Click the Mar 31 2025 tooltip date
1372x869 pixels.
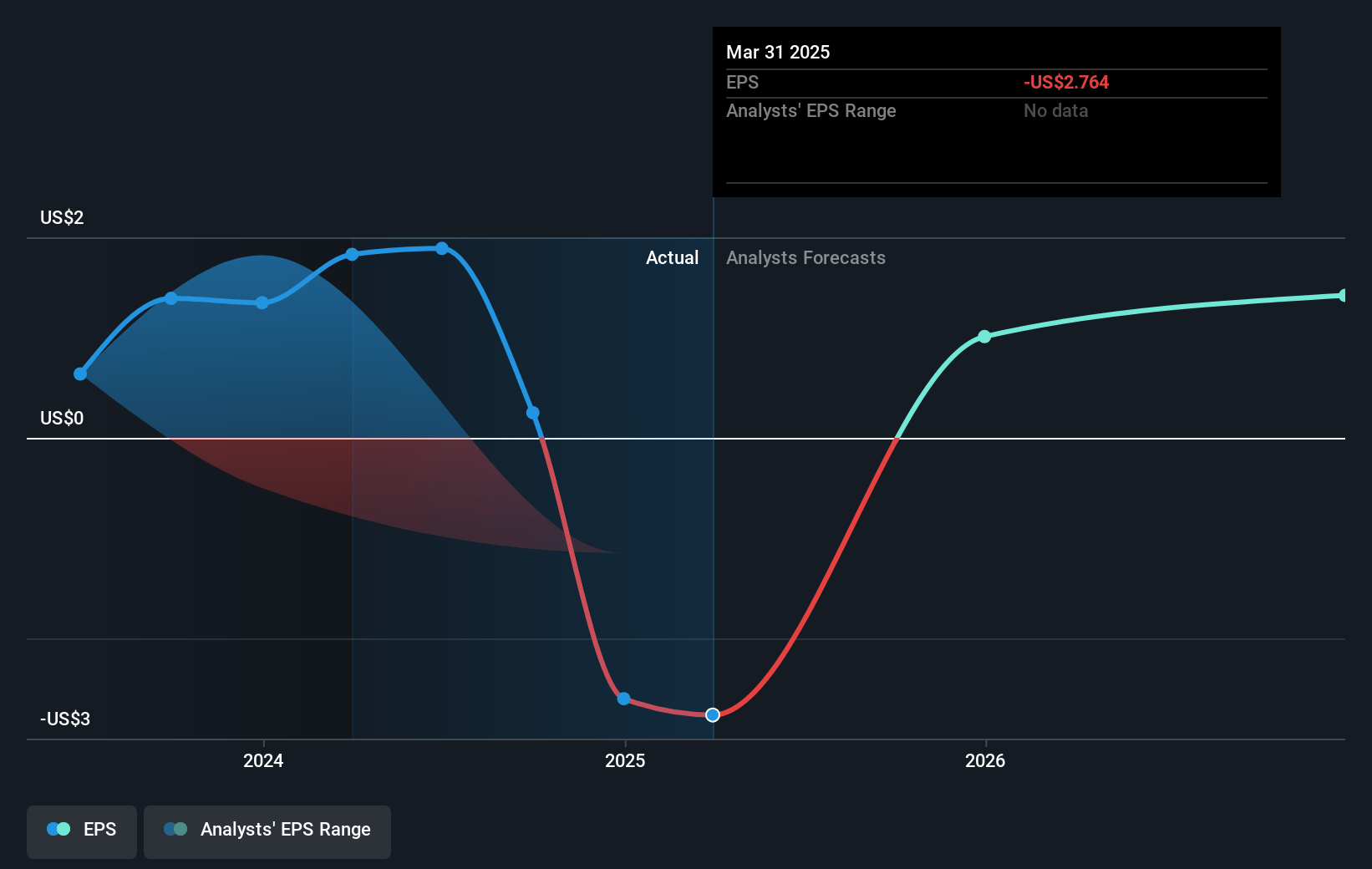tap(778, 52)
